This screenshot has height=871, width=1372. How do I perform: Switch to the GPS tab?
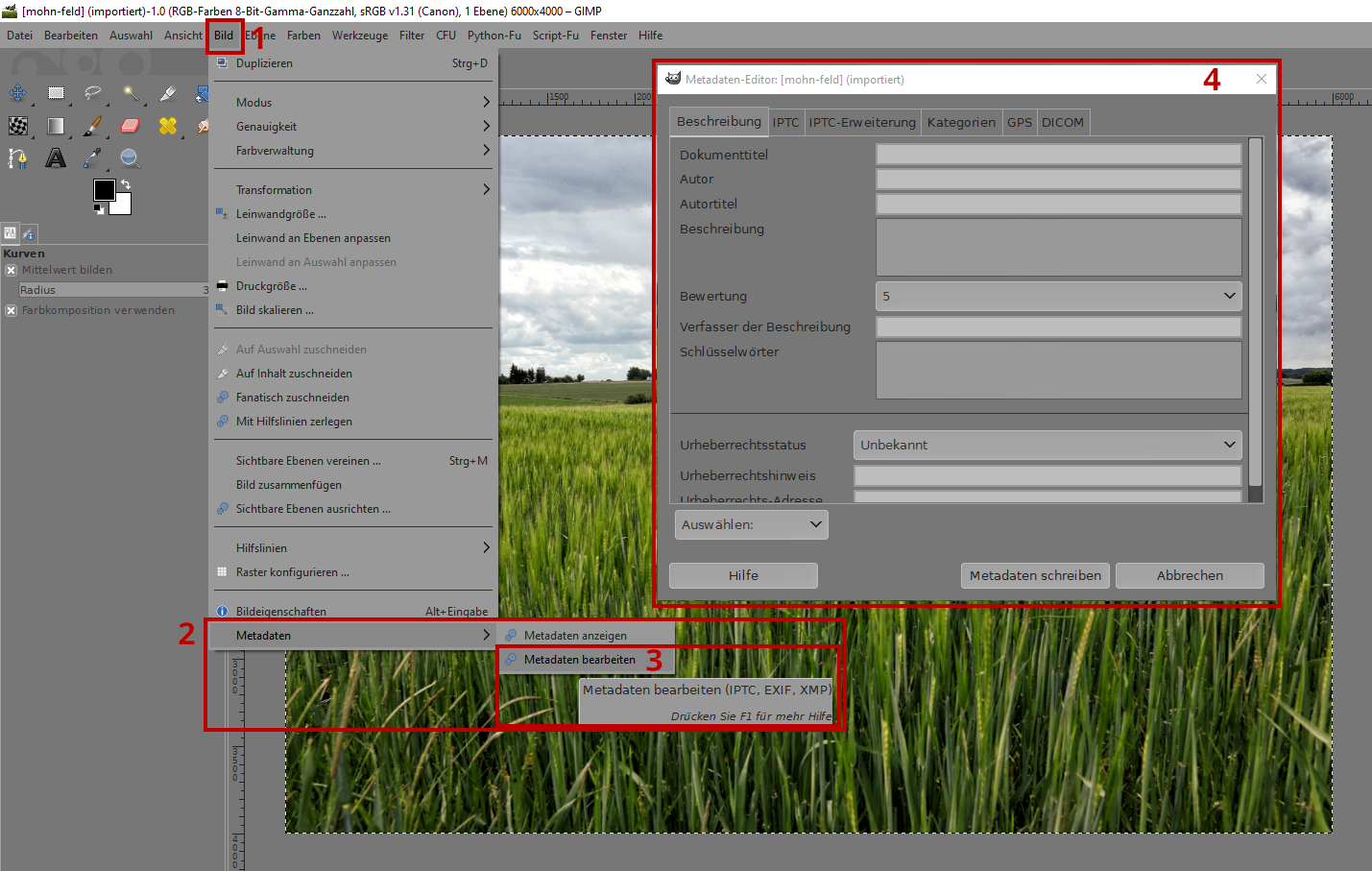pyautogui.click(x=1019, y=123)
